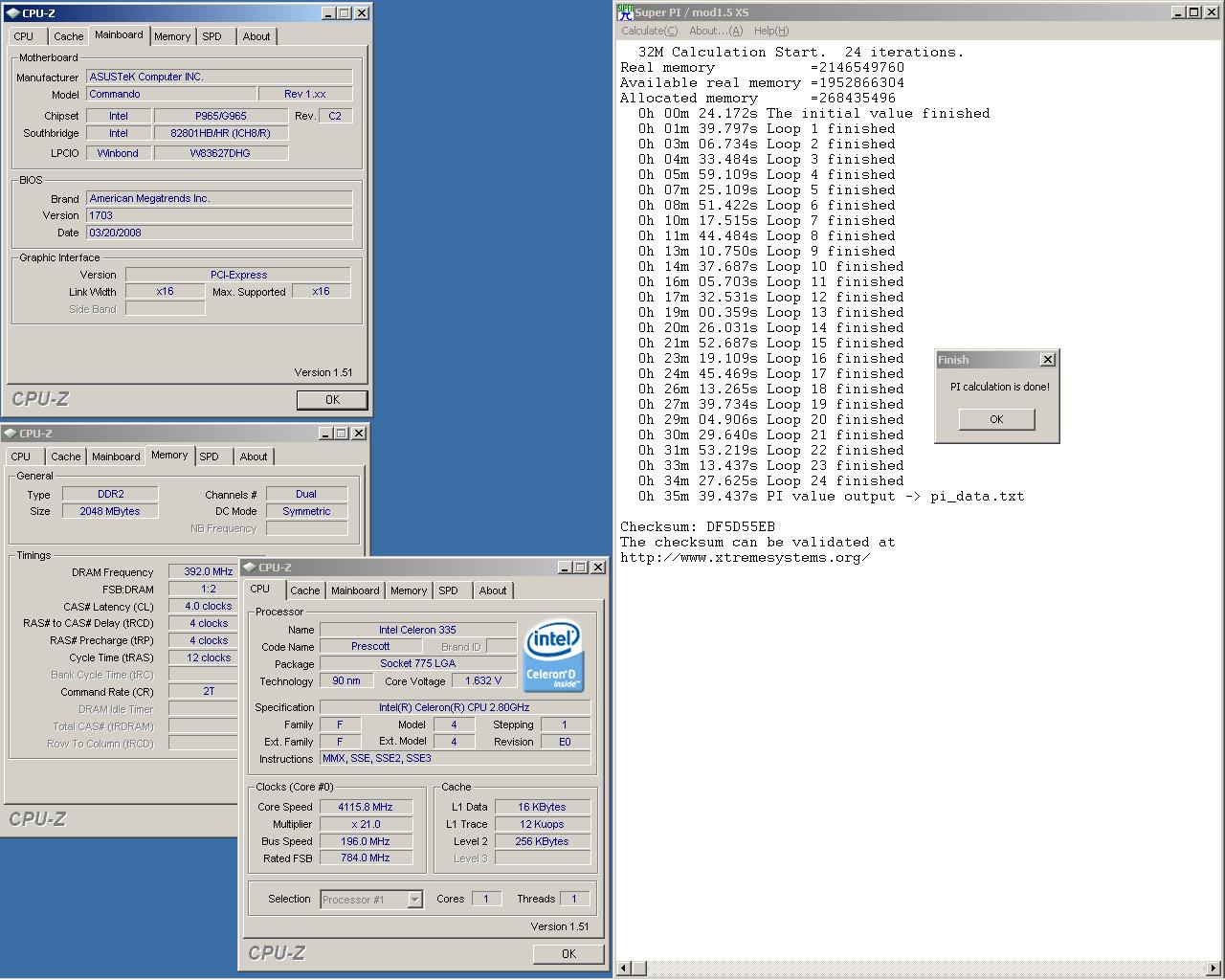This screenshot has height=980, width=1225.
Task: Click the Rated FSB 784.0 MHz value
Action: click(366, 857)
